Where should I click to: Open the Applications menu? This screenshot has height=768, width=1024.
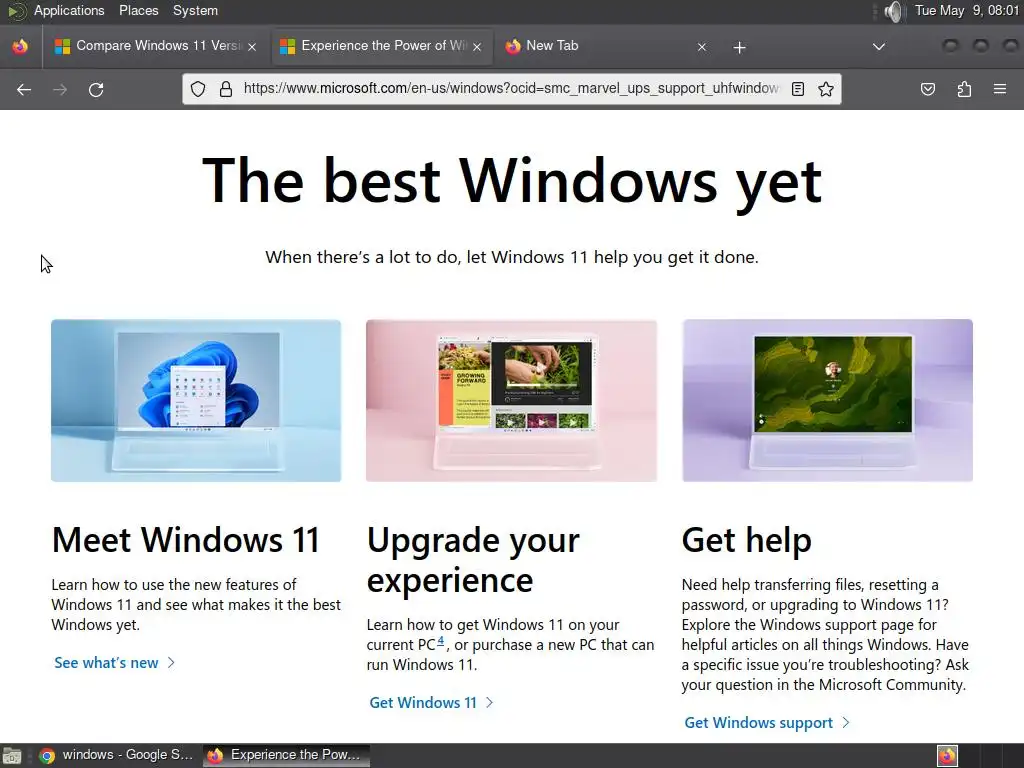click(69, 10)
